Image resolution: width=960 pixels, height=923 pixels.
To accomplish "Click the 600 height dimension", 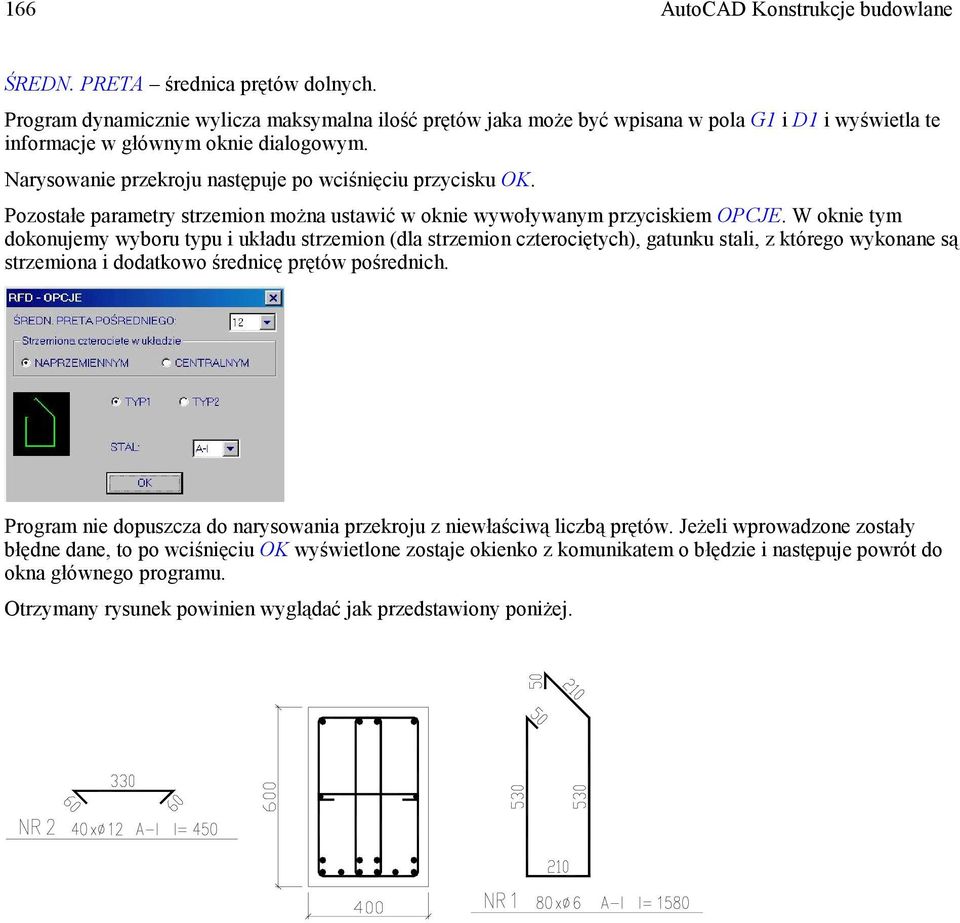I will [270, 796].
